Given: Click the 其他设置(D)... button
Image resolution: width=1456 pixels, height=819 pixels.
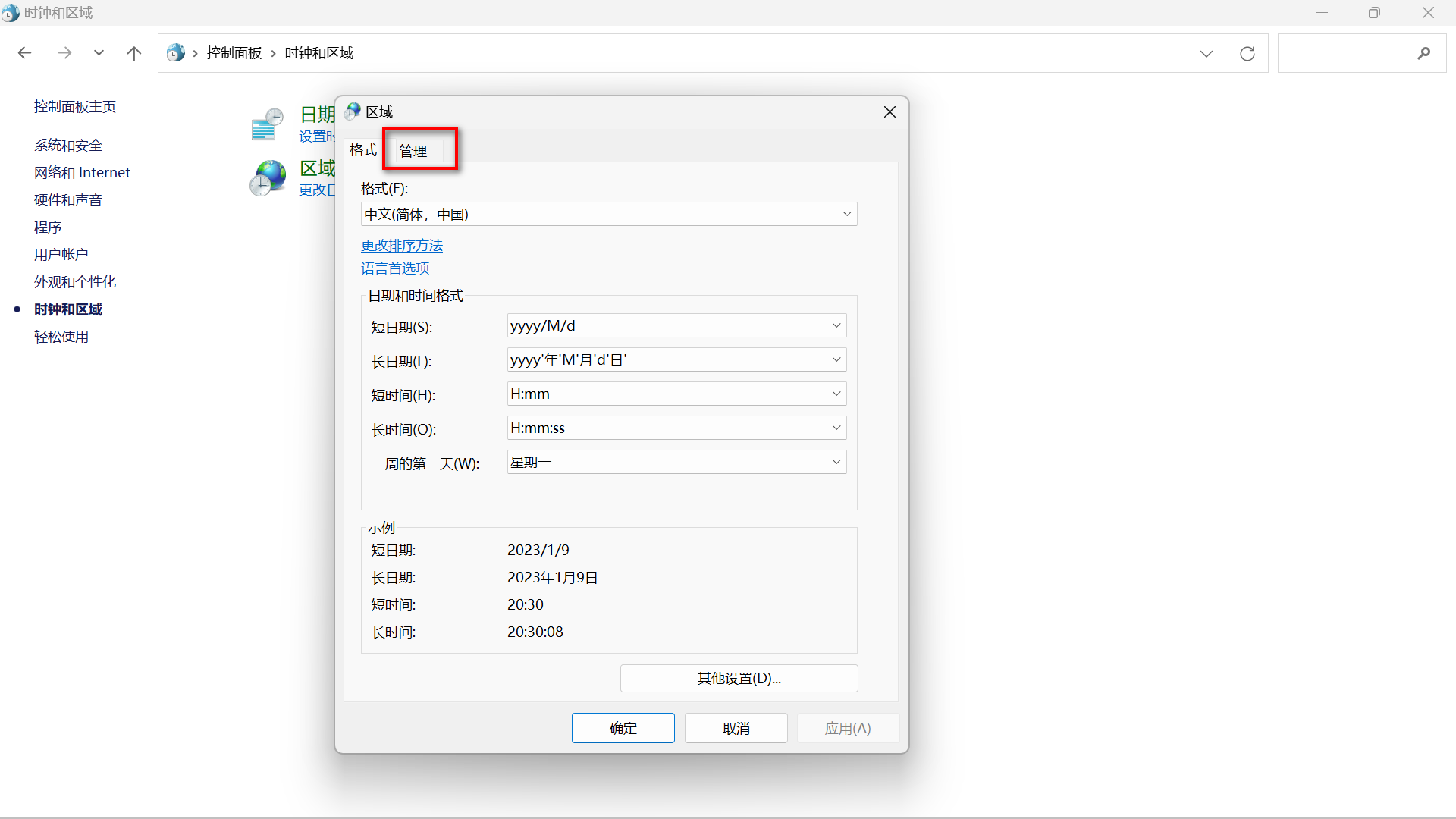Looking at the screenshot, I should [x=739, y=679].
